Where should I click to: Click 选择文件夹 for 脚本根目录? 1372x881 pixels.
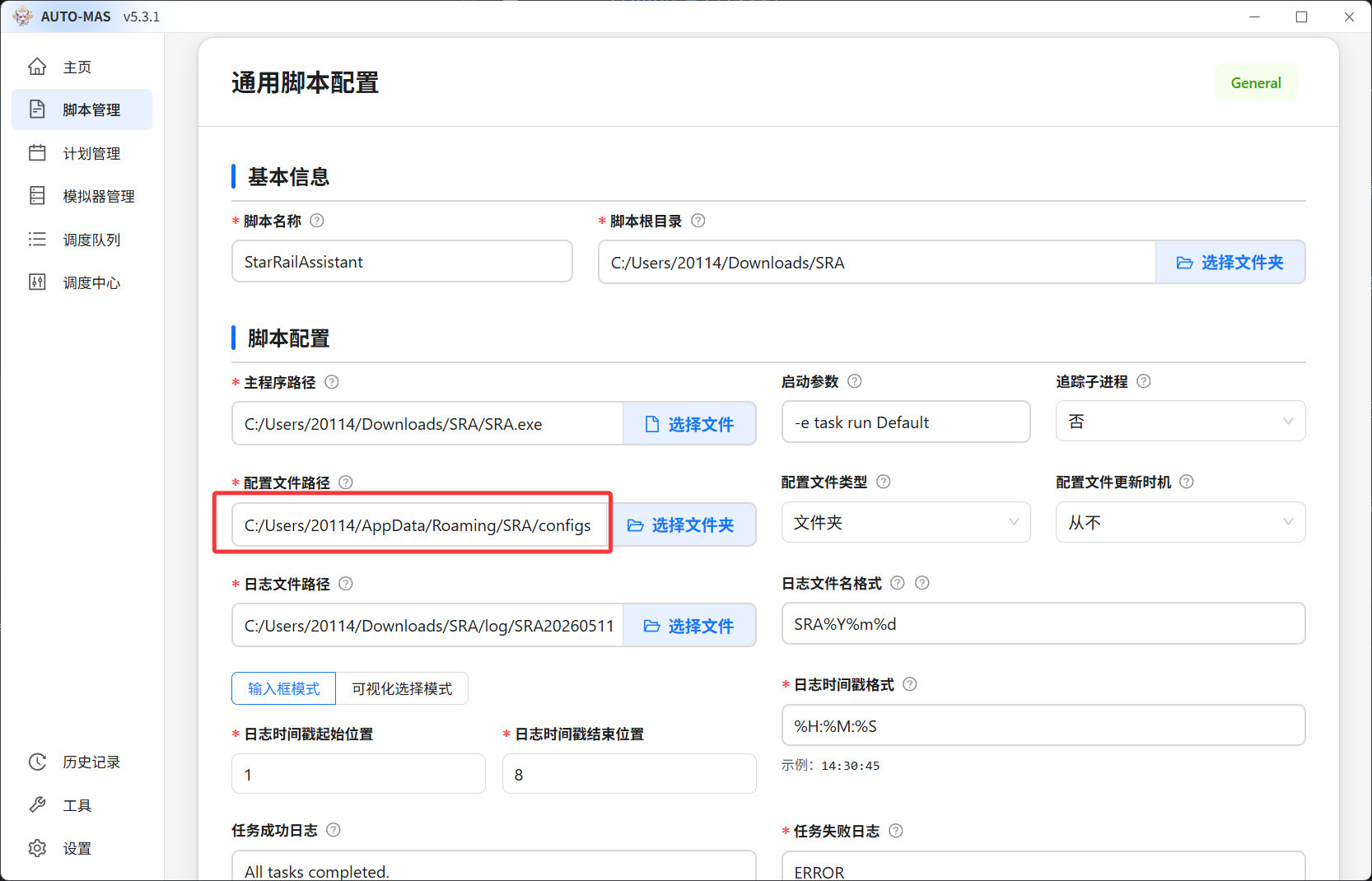tap(1230, 262)
